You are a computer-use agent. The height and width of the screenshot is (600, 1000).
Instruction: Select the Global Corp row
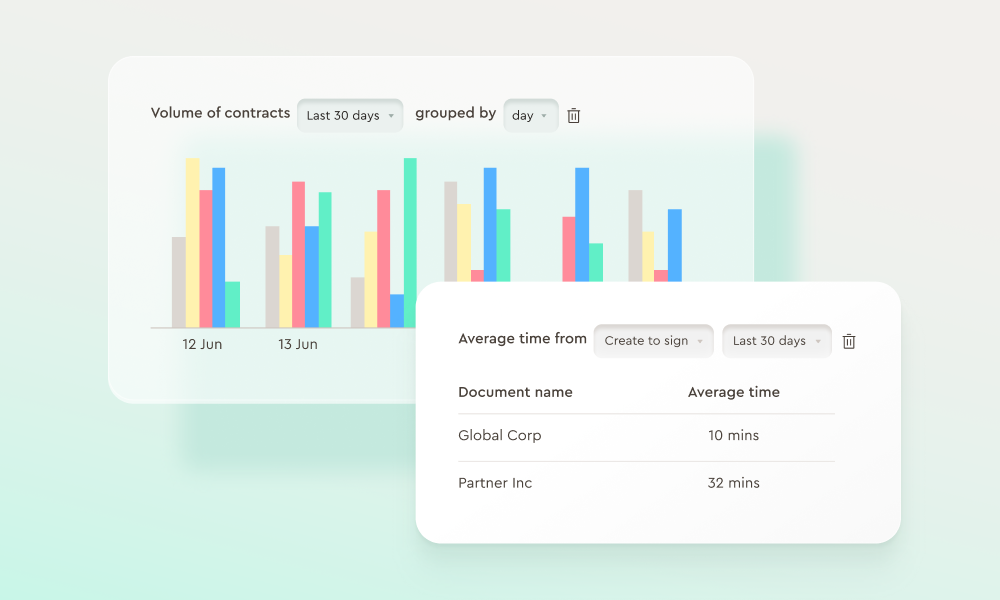click(500, 436)
